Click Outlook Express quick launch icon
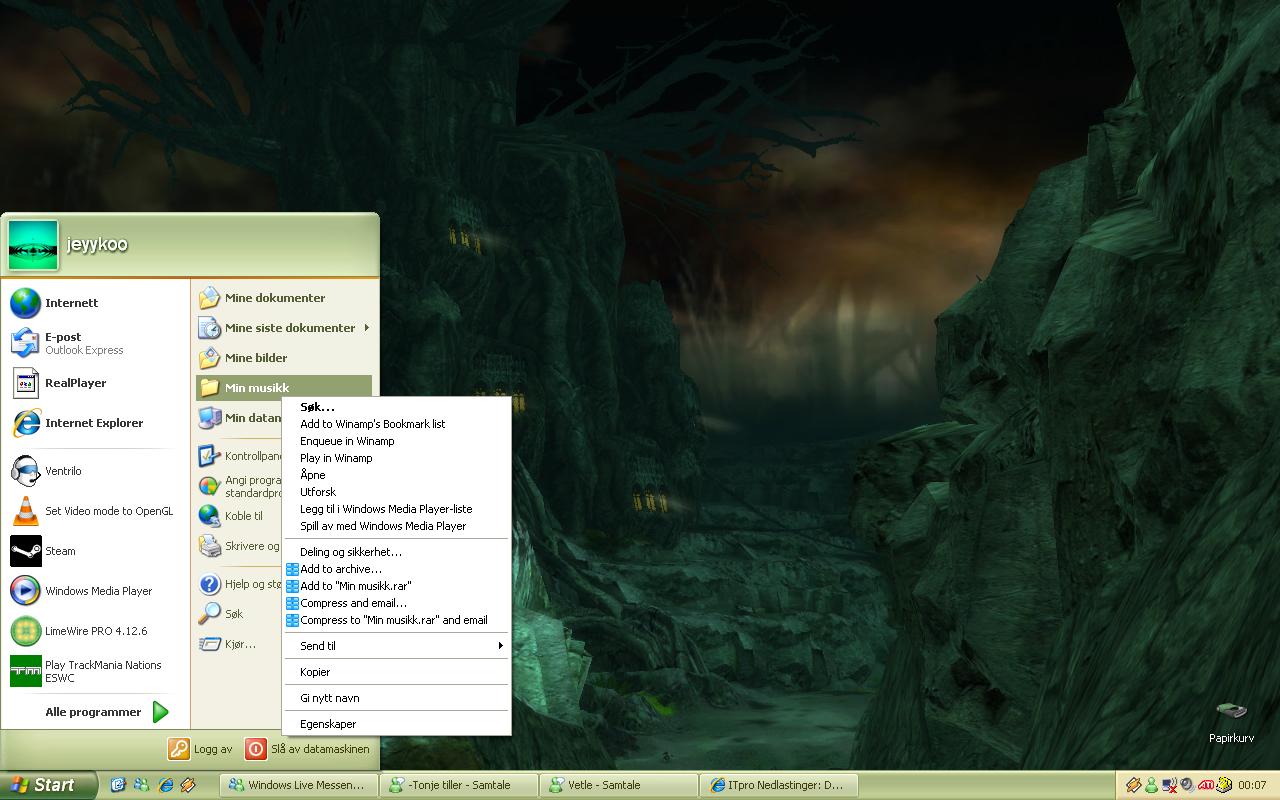The height and width of the screenshot is (800, 1280). [118, 785]
